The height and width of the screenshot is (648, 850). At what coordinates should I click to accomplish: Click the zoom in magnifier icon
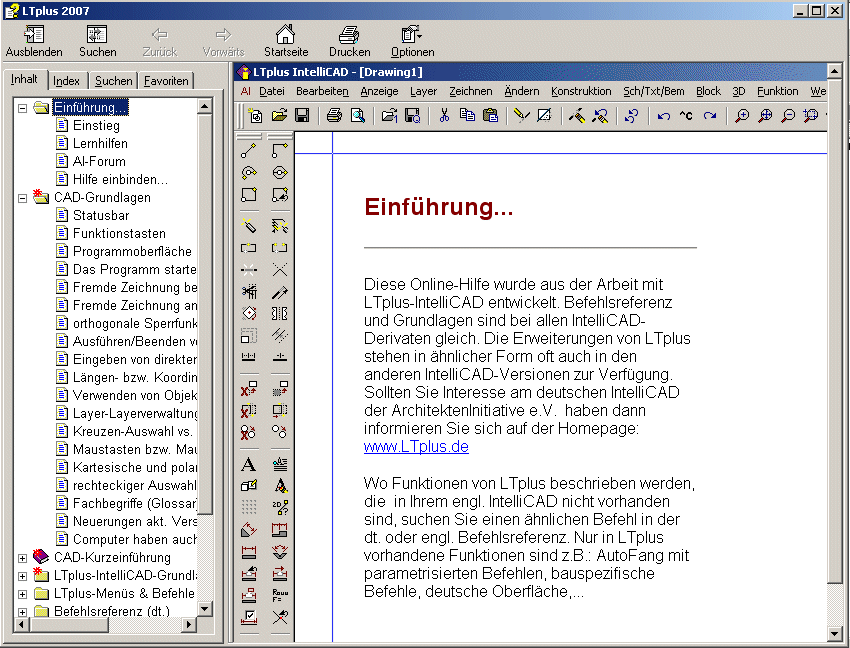(742, 115)
